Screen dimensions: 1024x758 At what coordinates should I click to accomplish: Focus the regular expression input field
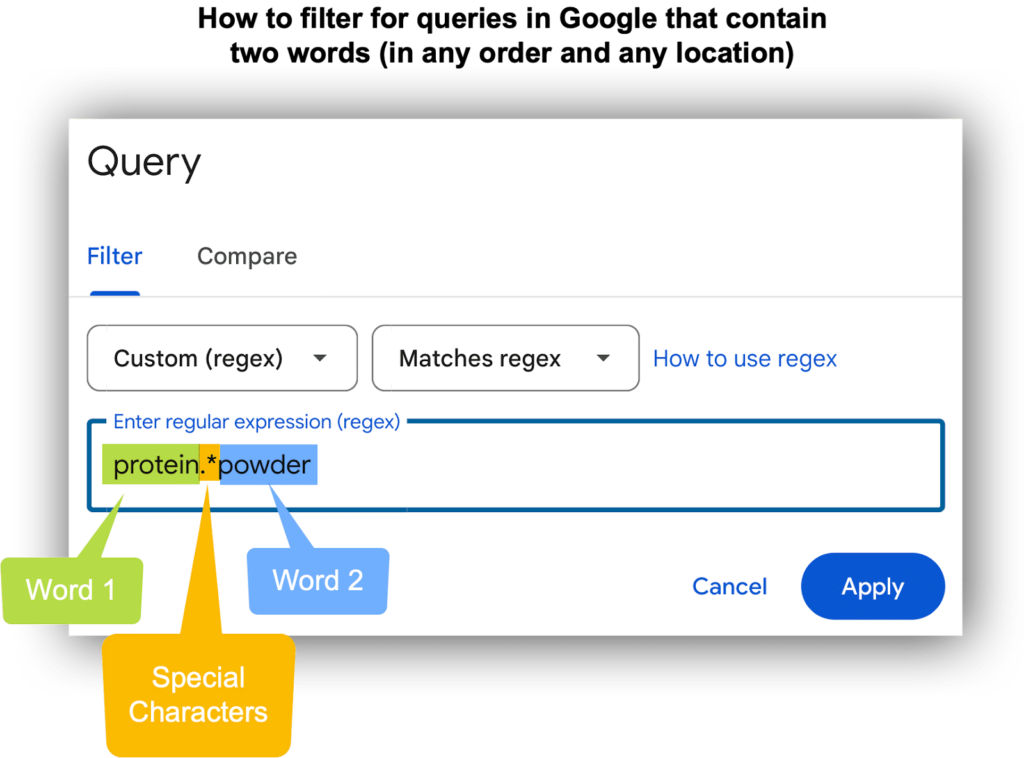tap(516, 465)
